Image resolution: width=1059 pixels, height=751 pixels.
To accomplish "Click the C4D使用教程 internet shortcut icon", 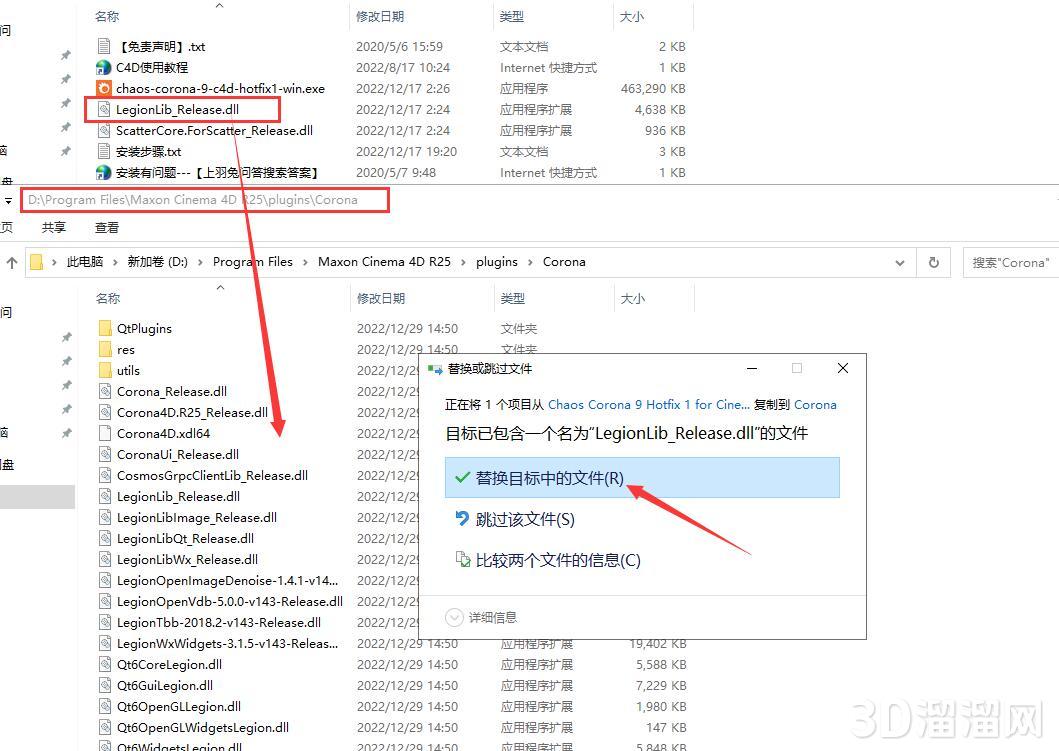I will pos(103,68).
